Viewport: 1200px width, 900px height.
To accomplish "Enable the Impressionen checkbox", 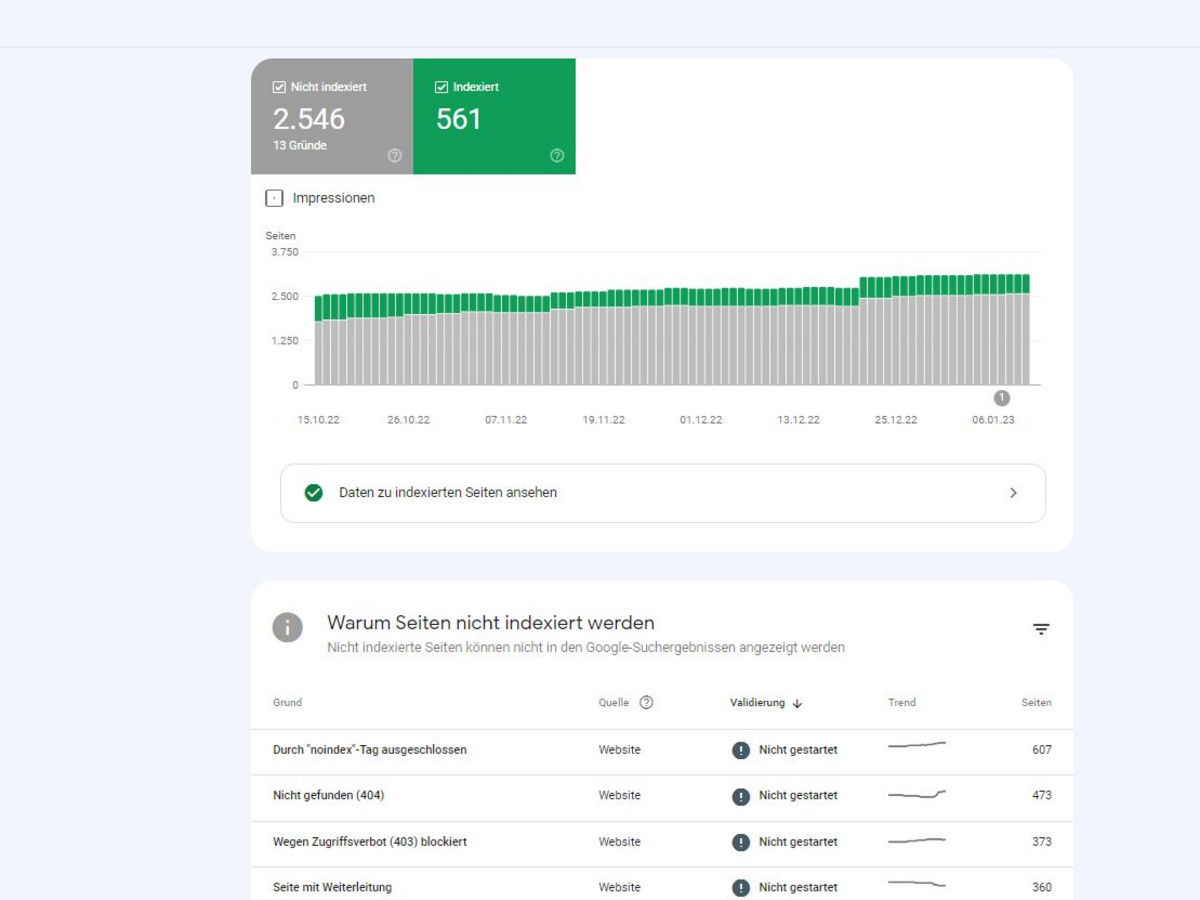I will tap(274, 198).
